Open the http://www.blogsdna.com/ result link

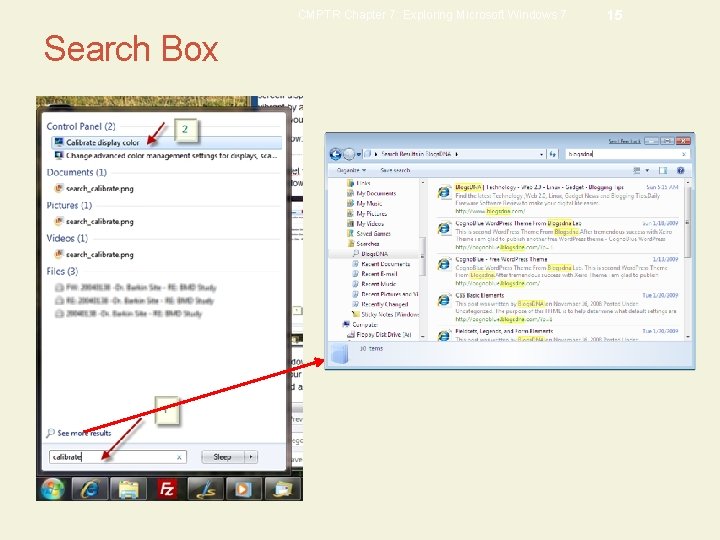(x=490, y=211)
